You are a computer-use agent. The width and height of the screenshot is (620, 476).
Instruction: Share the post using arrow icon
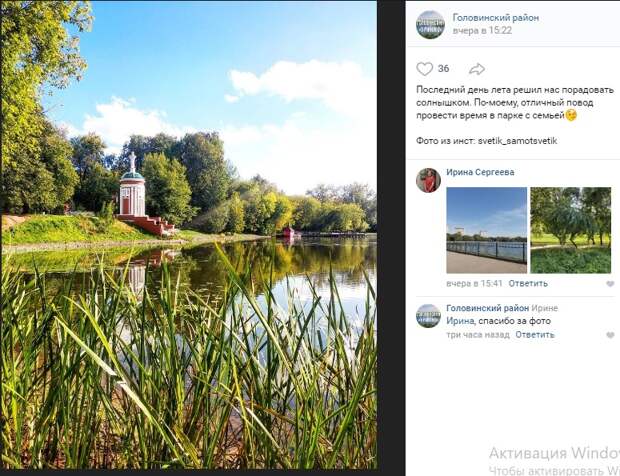pos(477,69)
